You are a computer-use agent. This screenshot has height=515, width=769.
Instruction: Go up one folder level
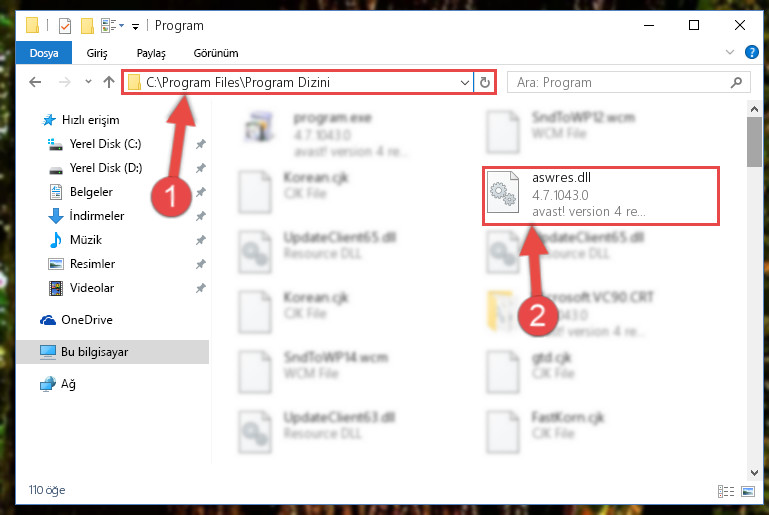click(x=109, y=82)
